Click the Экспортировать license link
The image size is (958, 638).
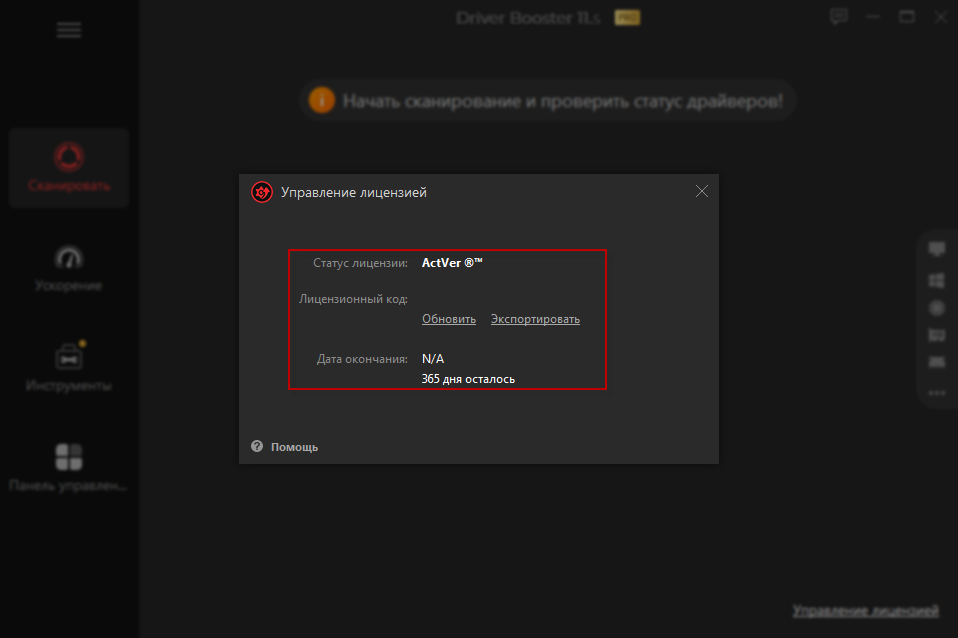535,319
